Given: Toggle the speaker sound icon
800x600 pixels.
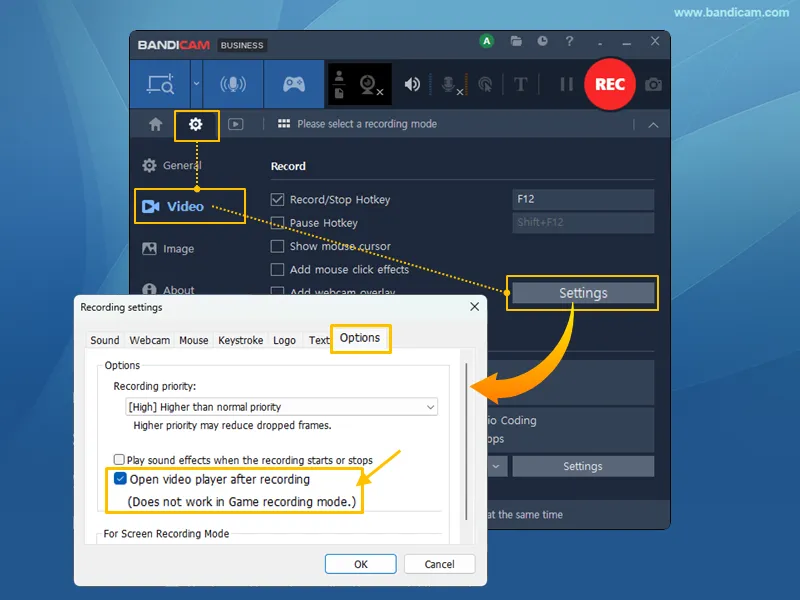Looking at the screenshot, I should tap(412, 84).
